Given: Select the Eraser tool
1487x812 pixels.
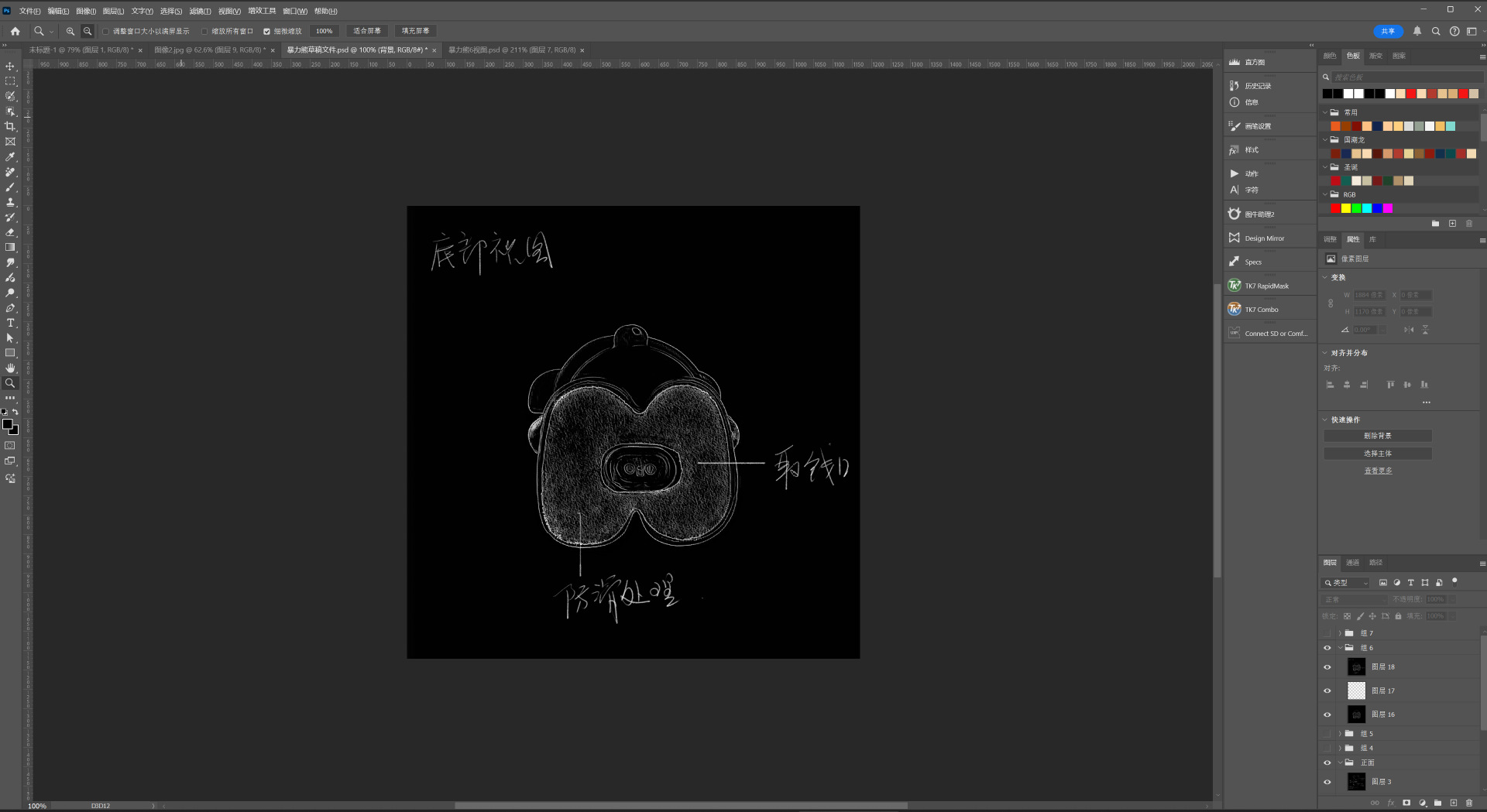Looking at the screenshot, I should pos(10,232).
